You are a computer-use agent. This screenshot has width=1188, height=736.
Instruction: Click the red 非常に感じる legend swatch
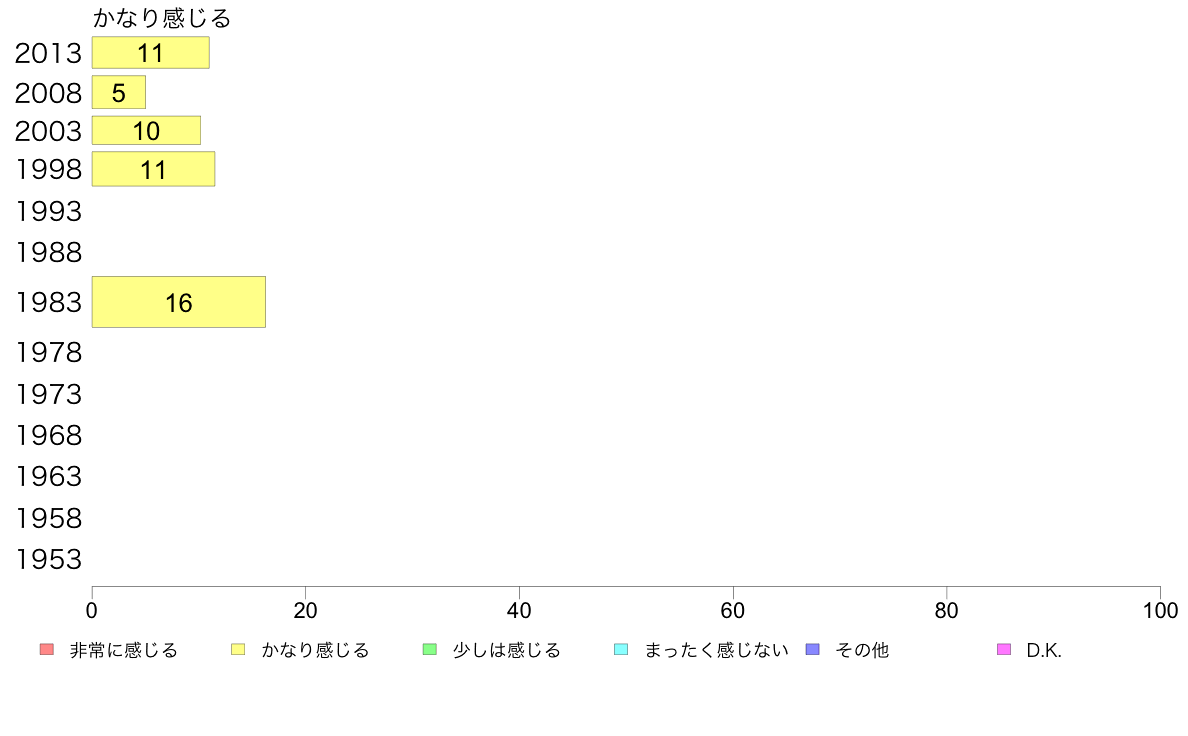[x=47, y=650]
